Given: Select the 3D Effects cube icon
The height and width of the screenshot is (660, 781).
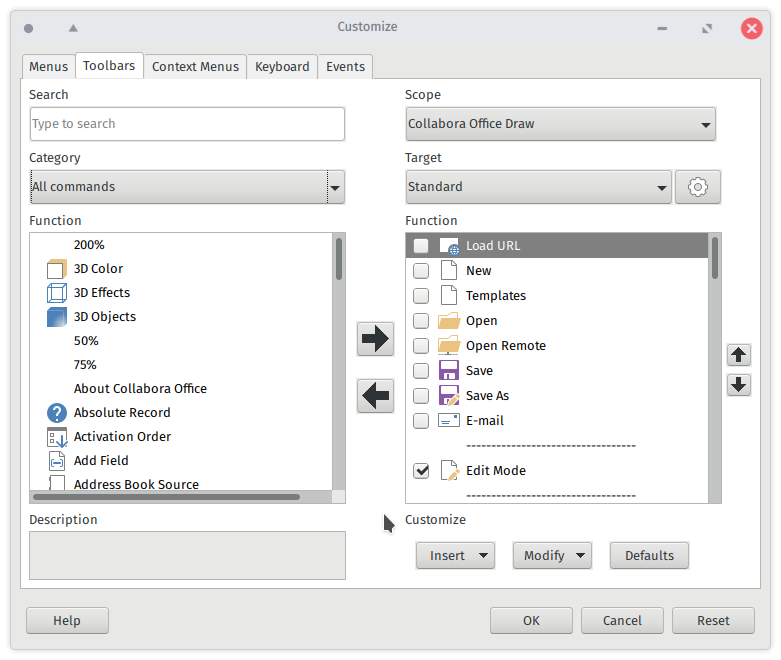Looking at the screenshot, I should (x=56, y=293).
